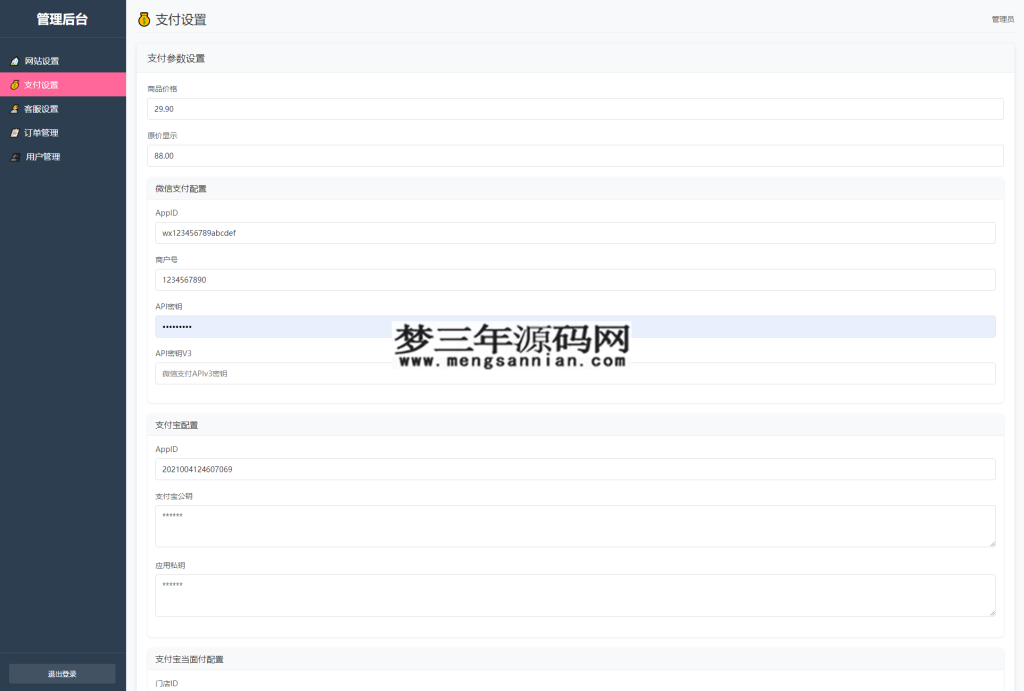Viewport: 1024px width, 691px height.
Task: Click the 应用私钥 private key textarea
Action: click(575, 593)
